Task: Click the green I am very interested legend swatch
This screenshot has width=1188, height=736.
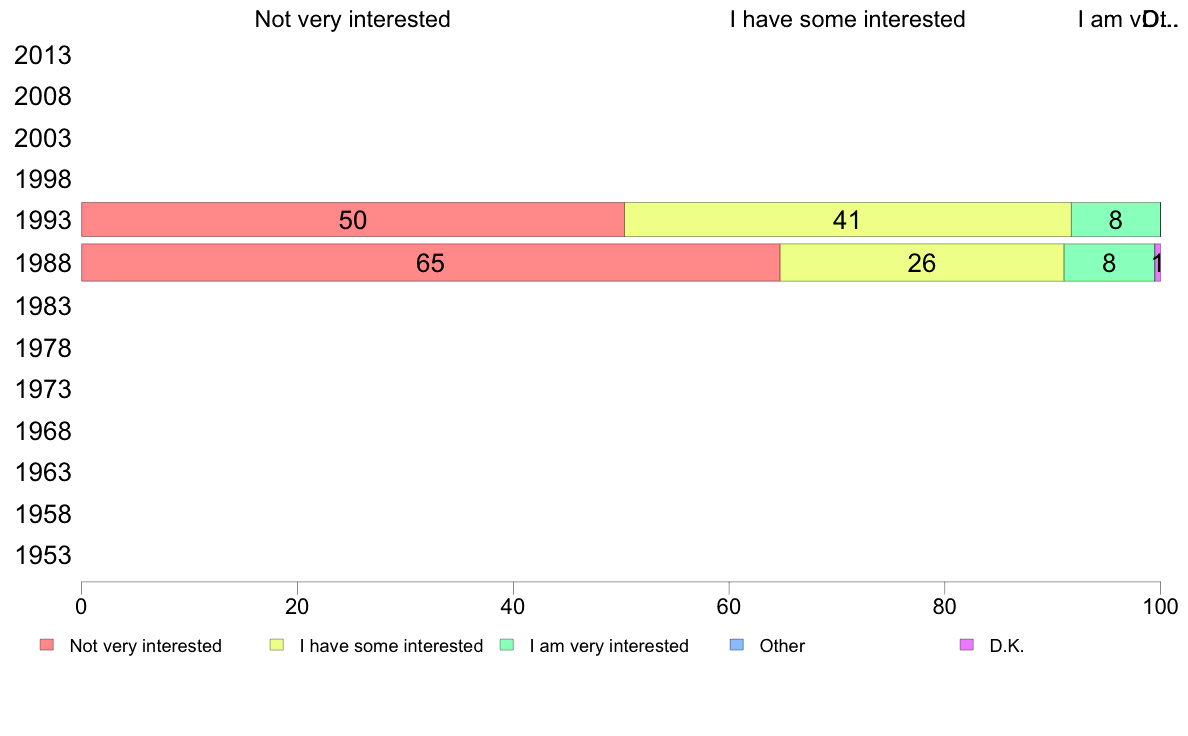Action: (x=507, y=645)
